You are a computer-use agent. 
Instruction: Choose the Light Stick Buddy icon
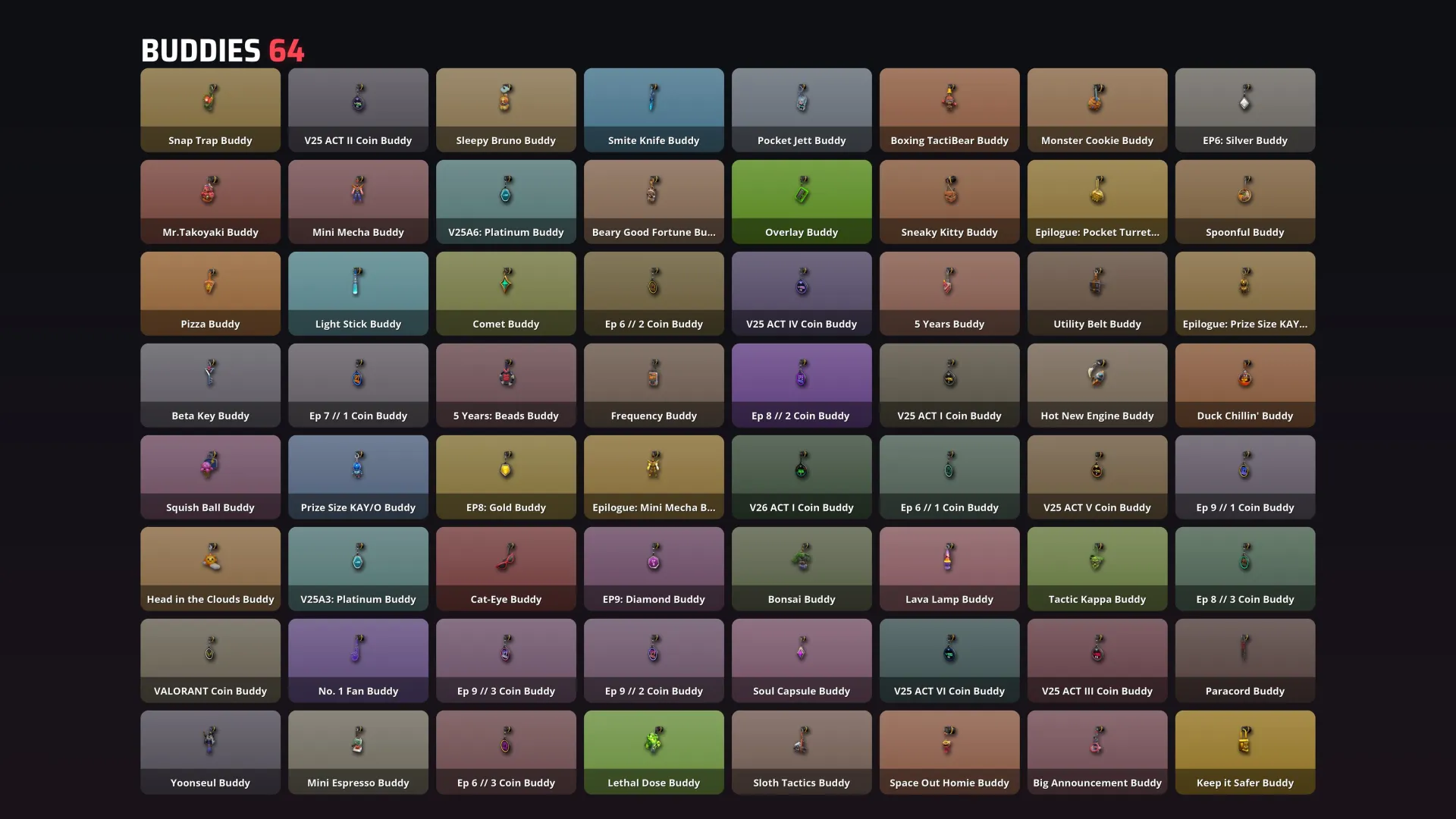pyautogui.click(x=357, y=281)
